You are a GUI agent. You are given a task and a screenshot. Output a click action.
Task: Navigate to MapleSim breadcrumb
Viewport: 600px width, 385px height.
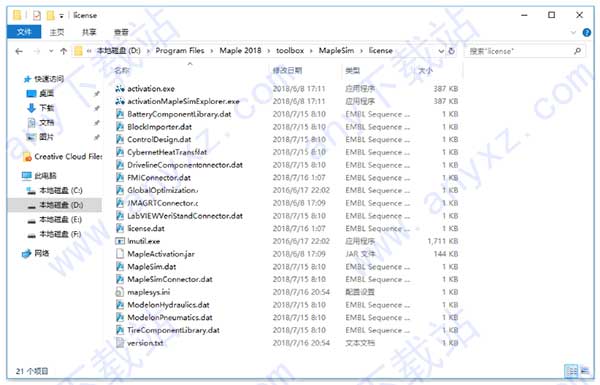336,51
